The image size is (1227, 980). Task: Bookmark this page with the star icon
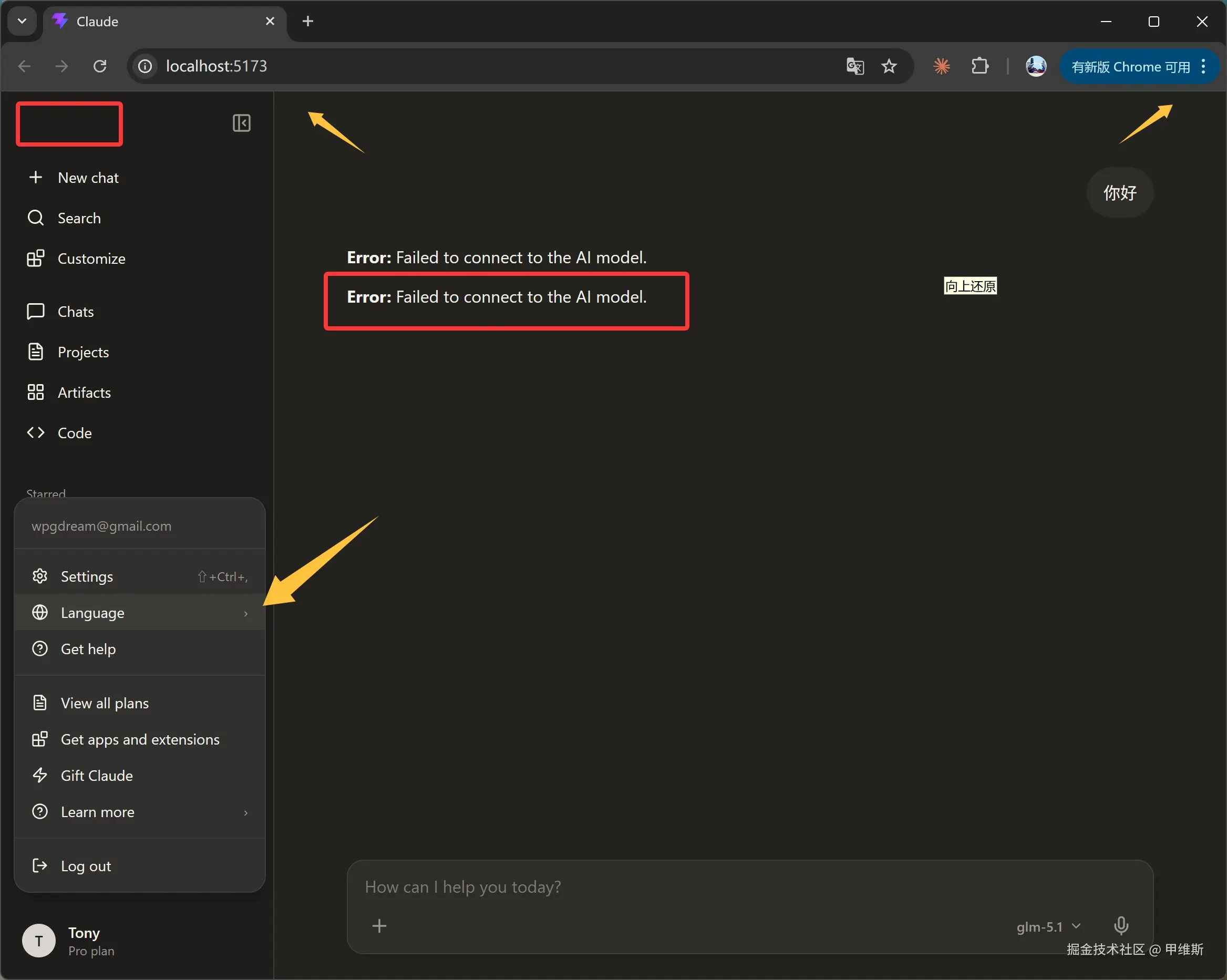point(889,67)
